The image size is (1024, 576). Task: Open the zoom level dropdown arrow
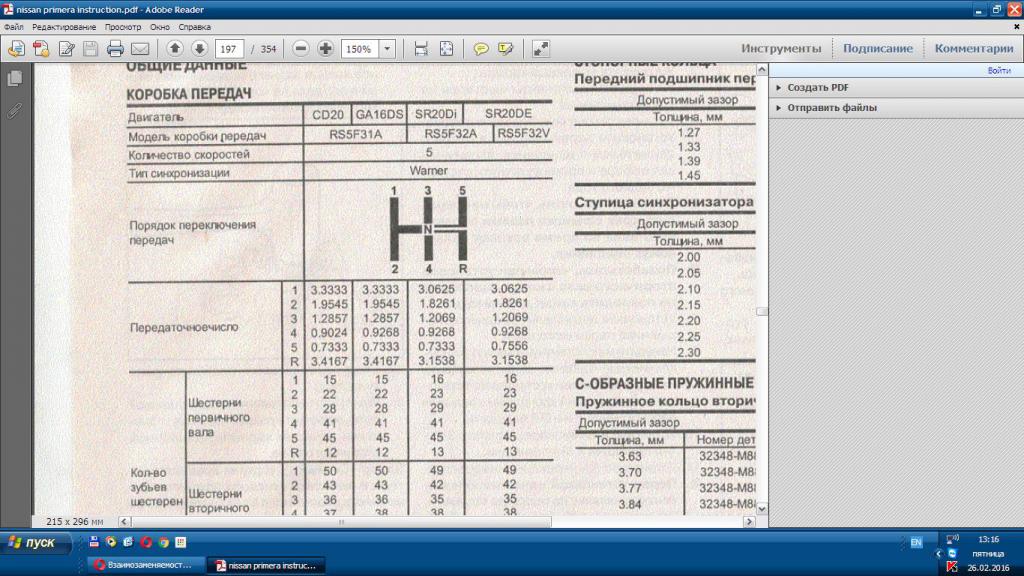coord(387,49)
